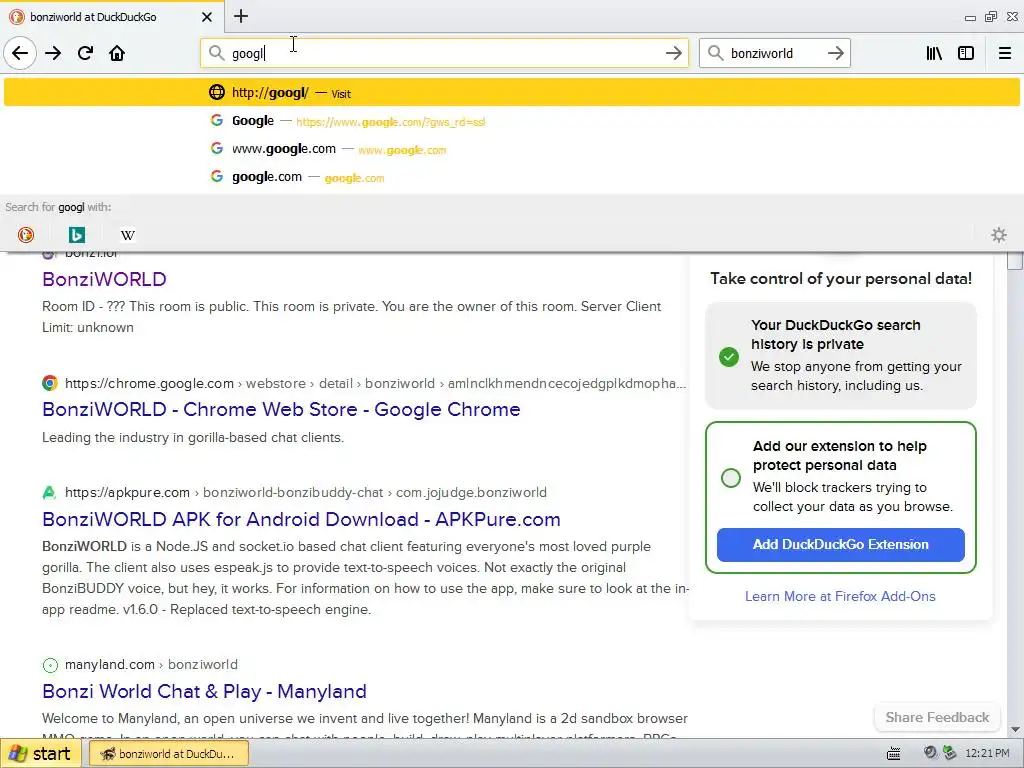Click the page scrollbar thumb
Viewport: 1024px width, 768px height.
pos(1015,261)
